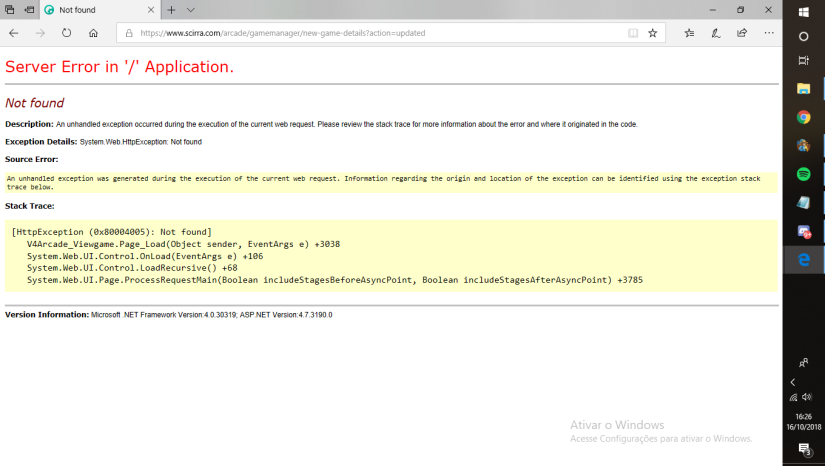825x466 pixels.
Task: Add this page to favorites
Action: coord(652,33)
